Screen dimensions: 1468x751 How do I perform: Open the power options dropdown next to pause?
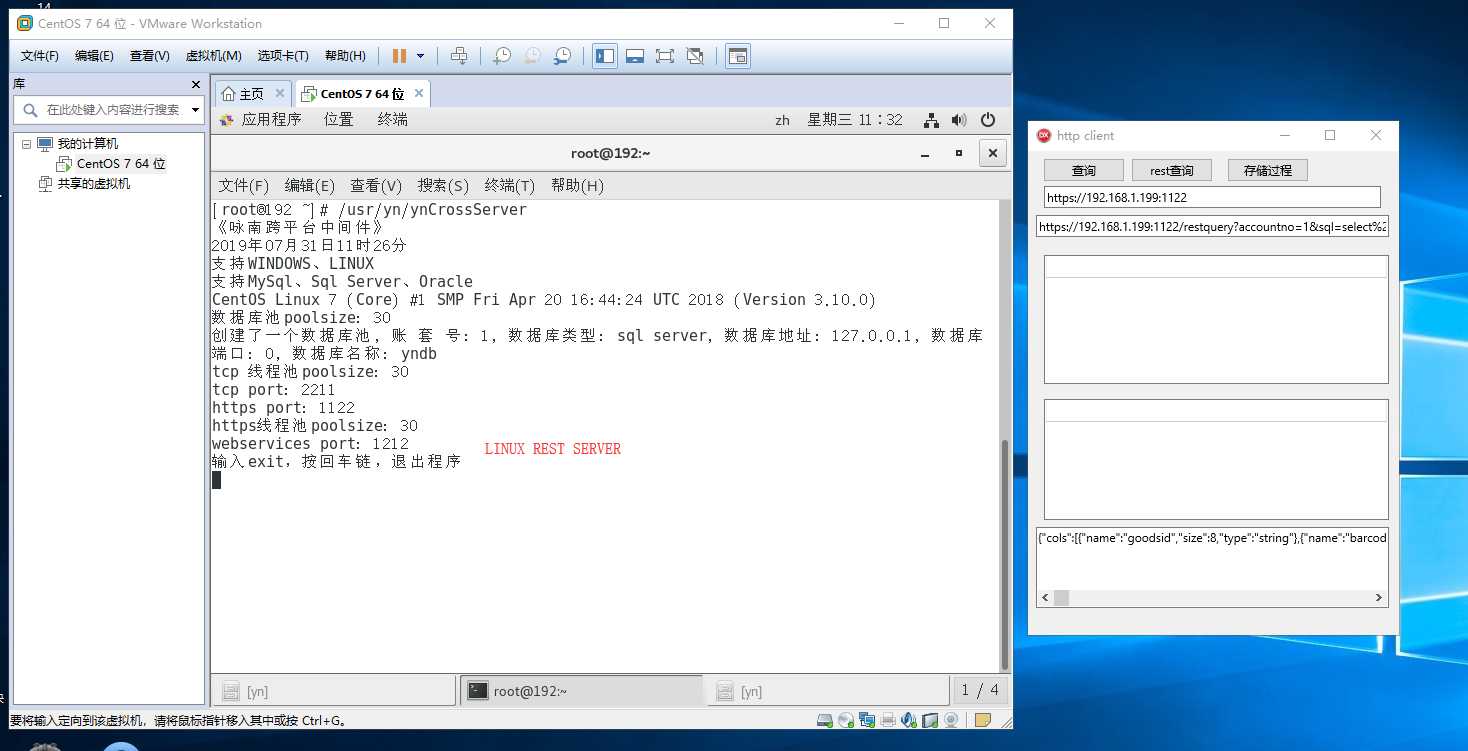(x=421, y=56)
